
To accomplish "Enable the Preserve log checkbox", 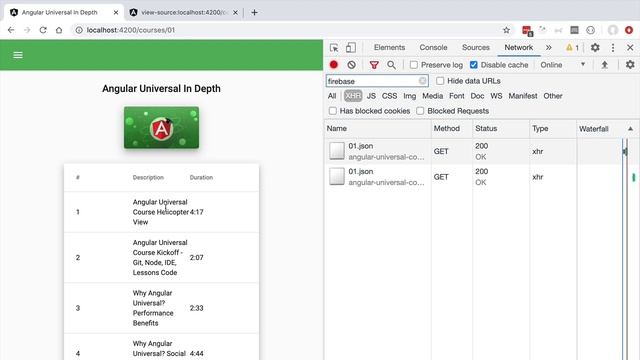I will 414,65.
